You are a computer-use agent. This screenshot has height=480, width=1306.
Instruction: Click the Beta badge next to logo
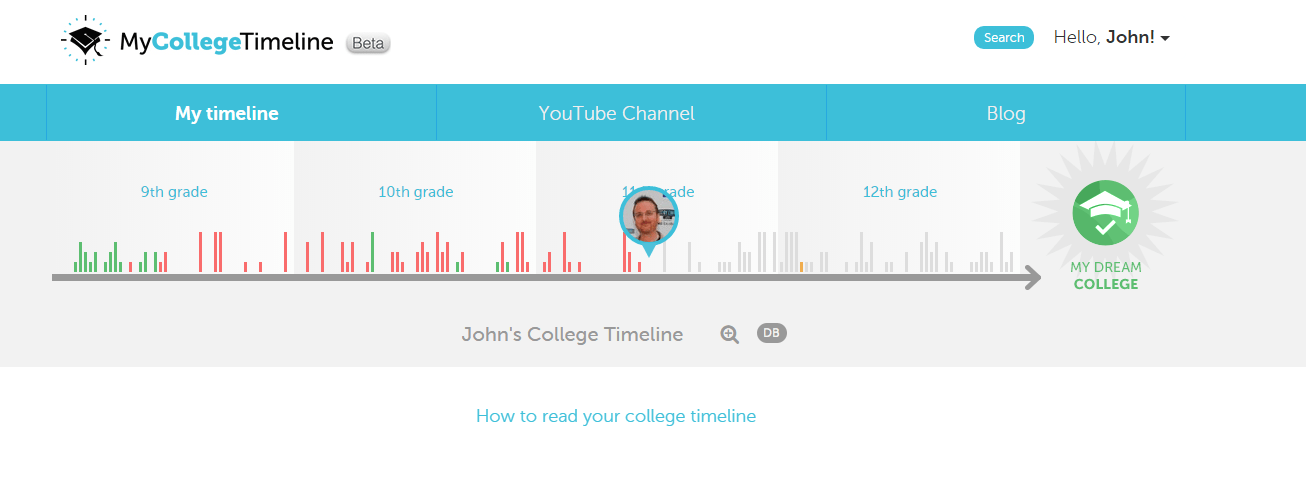(x=368, y=43)
